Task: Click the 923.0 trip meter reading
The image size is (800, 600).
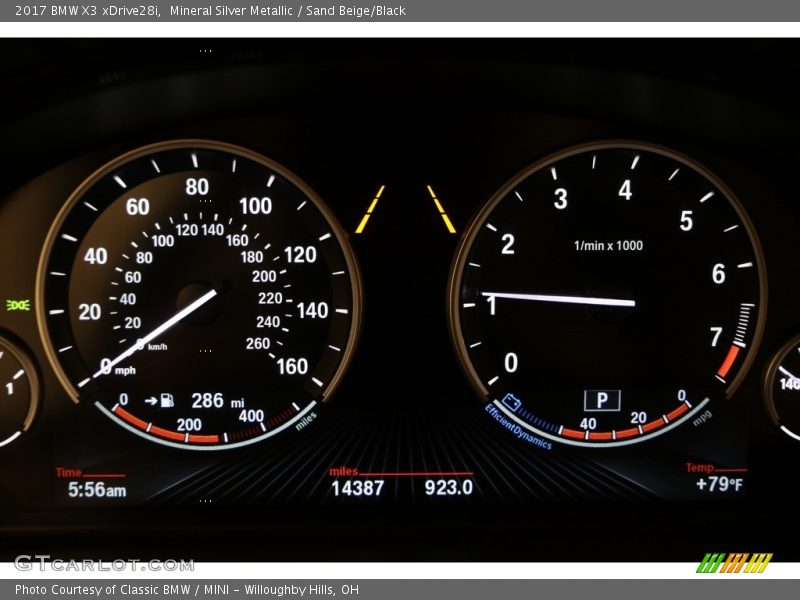Action: pyautogui.click(x=449, y=487)
